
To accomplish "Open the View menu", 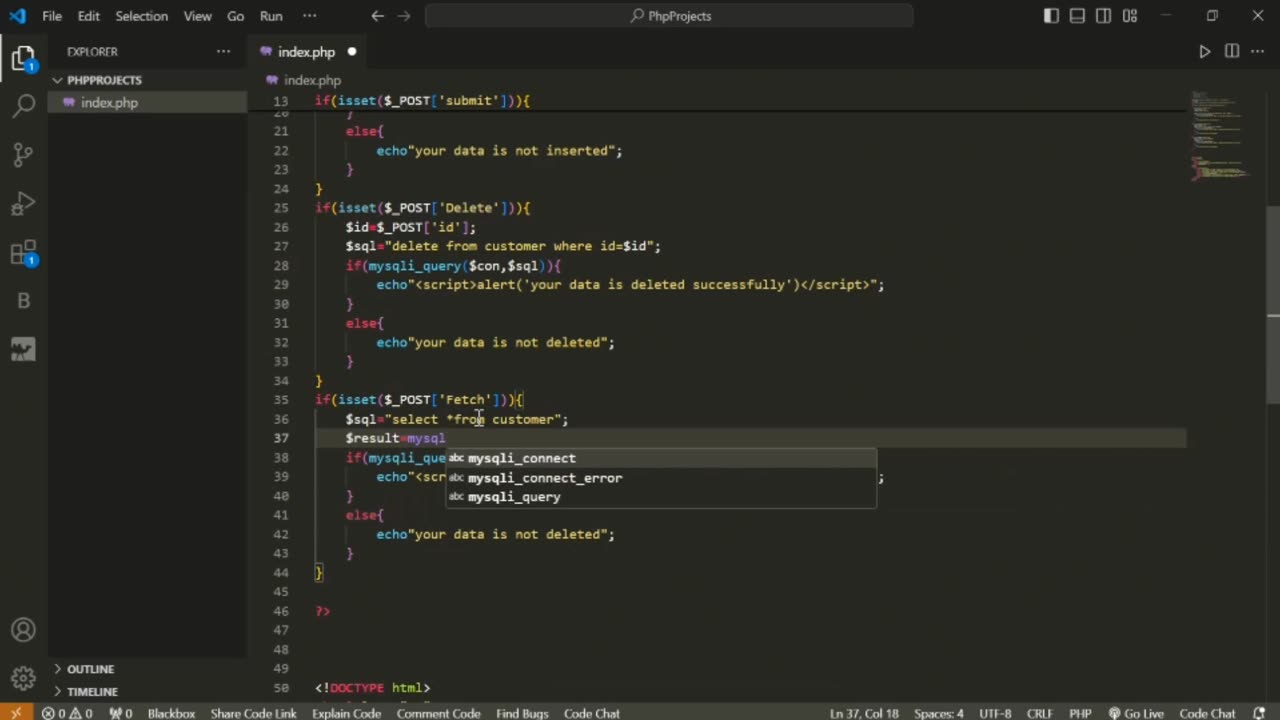I will point(197,16).
